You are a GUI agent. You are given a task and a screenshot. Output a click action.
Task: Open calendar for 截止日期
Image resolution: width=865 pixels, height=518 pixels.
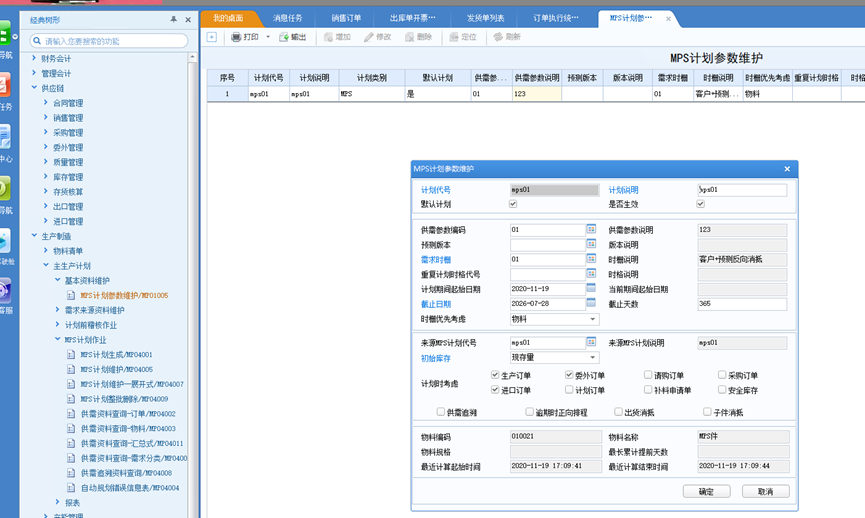click(x=591, y=303)
